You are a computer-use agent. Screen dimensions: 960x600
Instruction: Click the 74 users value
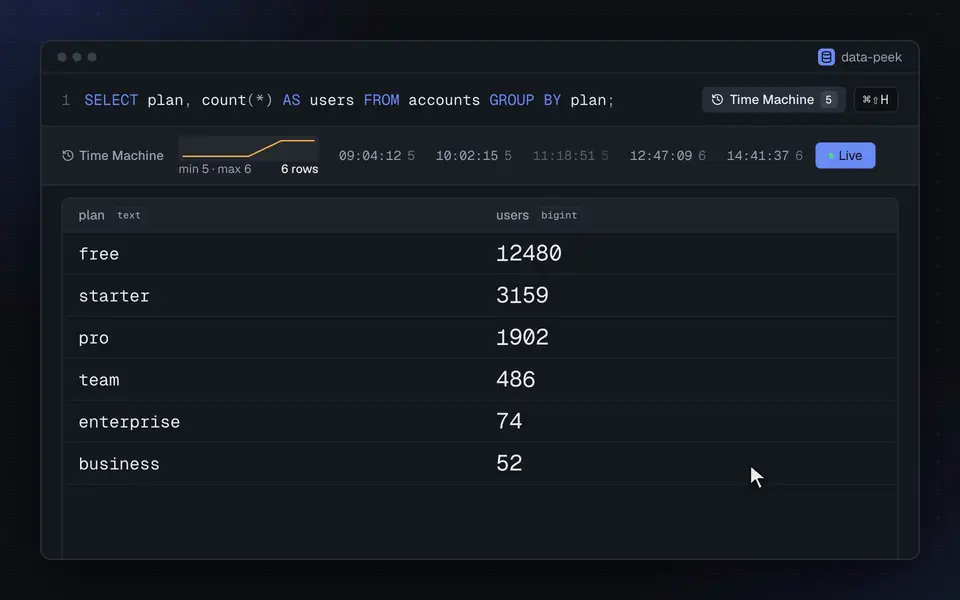pos(509,421)
